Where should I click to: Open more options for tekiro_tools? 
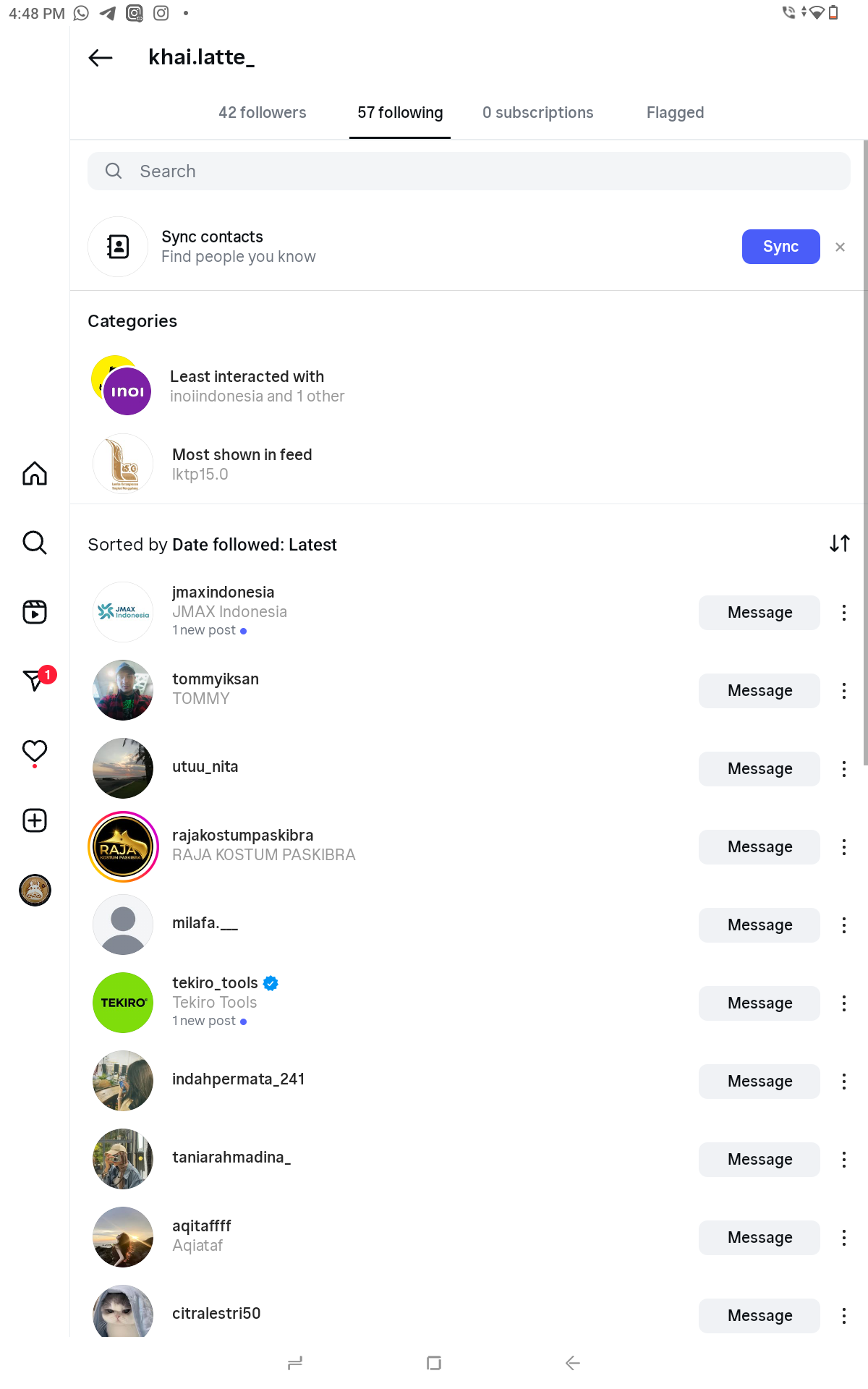tap(843, 1003)
